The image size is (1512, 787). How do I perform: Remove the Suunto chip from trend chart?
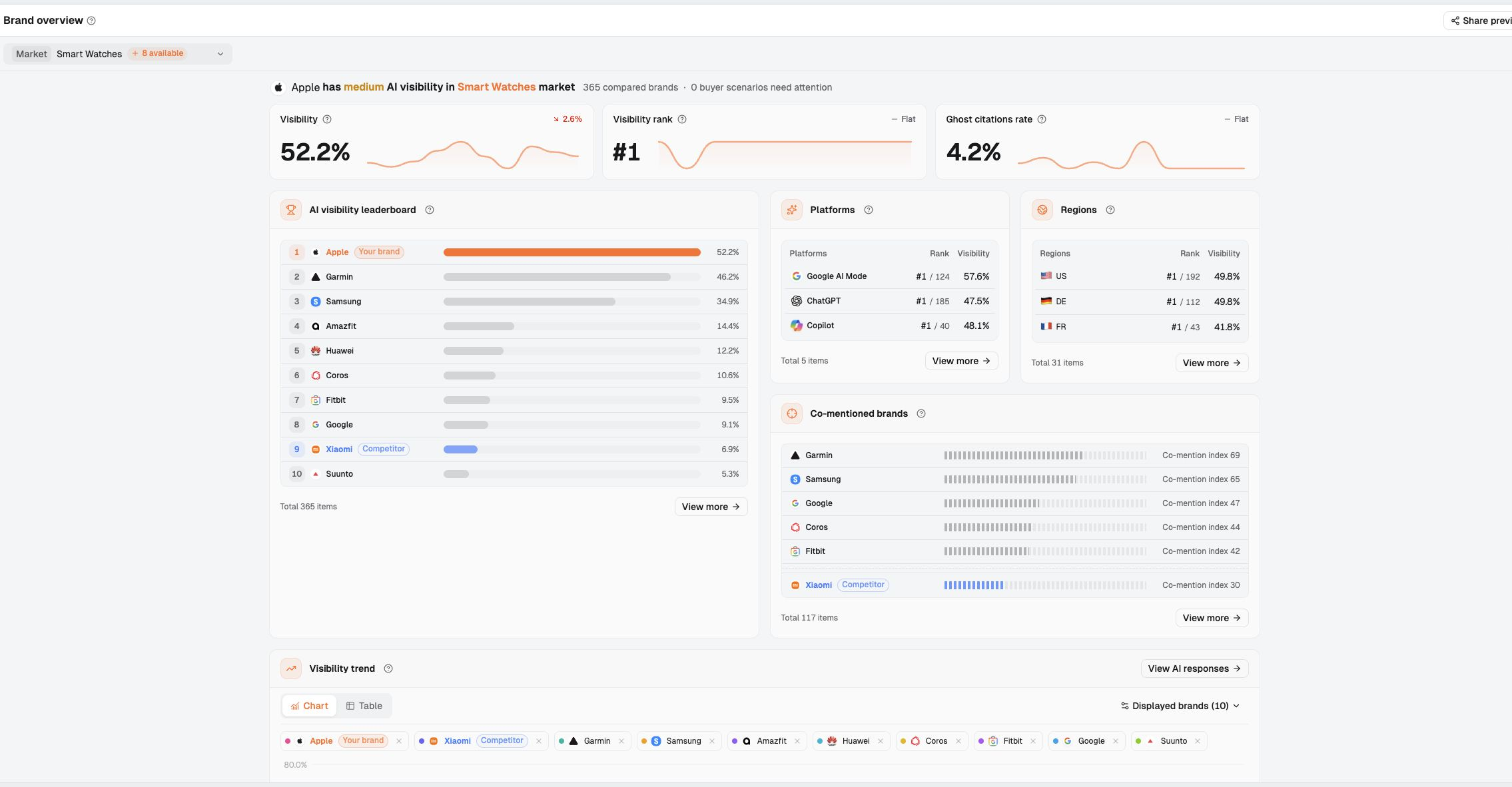[1198, 741]
